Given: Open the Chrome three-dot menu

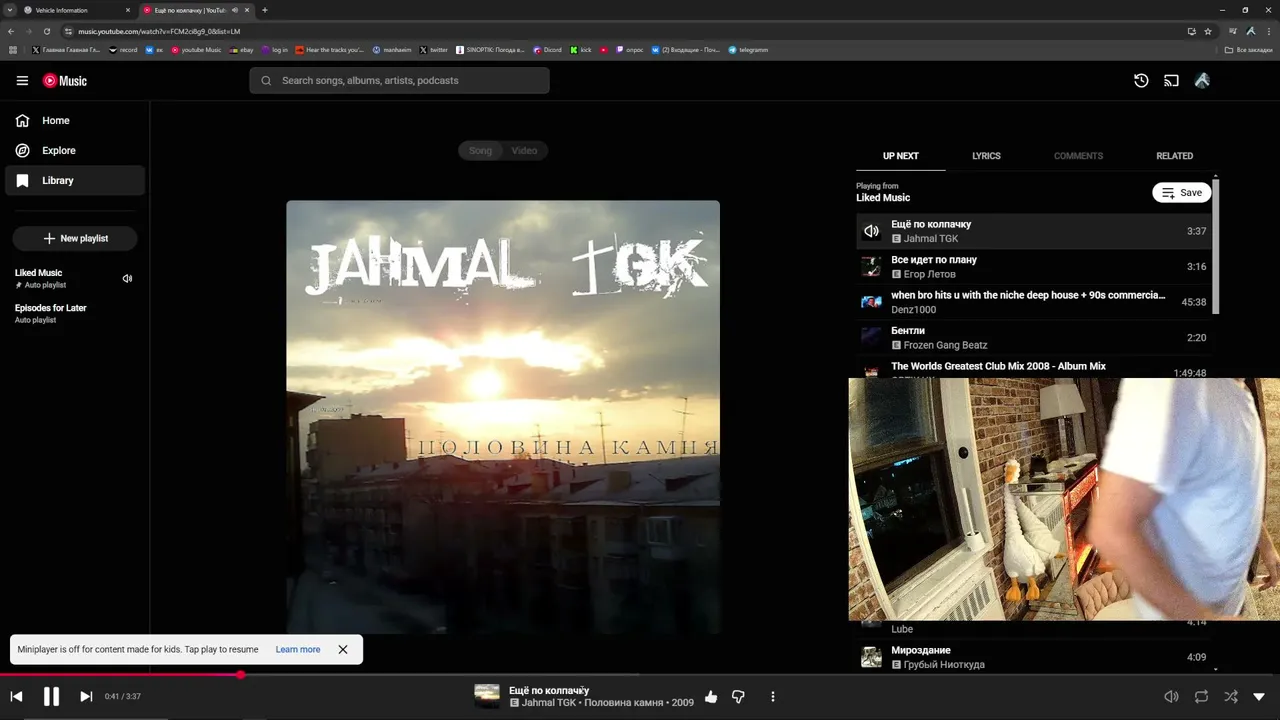Looking at the screenshot, I should point(1269,31).
